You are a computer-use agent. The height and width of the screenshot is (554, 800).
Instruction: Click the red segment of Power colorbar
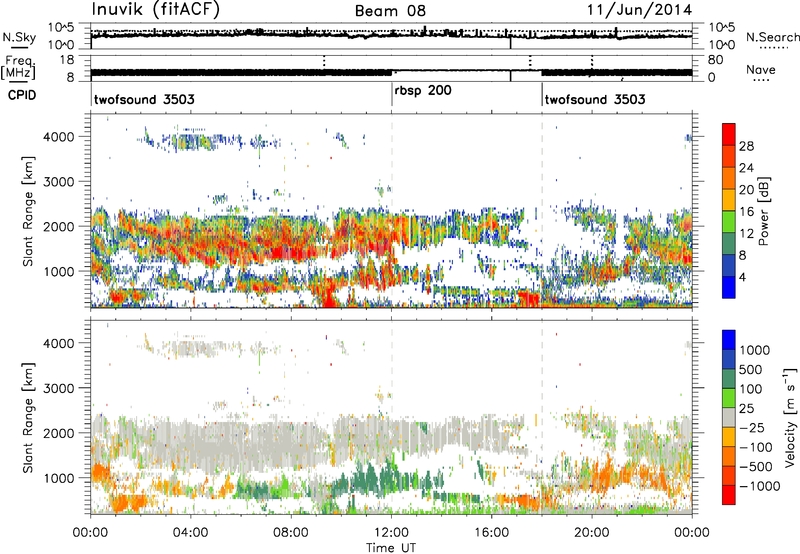(x=729, y=135)
